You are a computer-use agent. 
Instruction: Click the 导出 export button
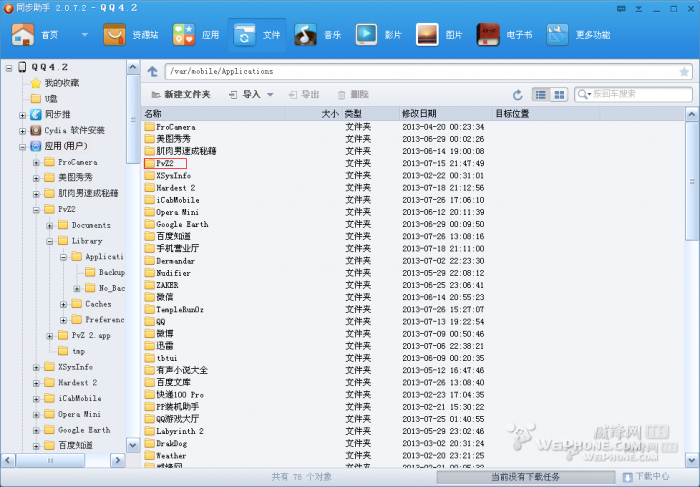[x=304, y=95]
